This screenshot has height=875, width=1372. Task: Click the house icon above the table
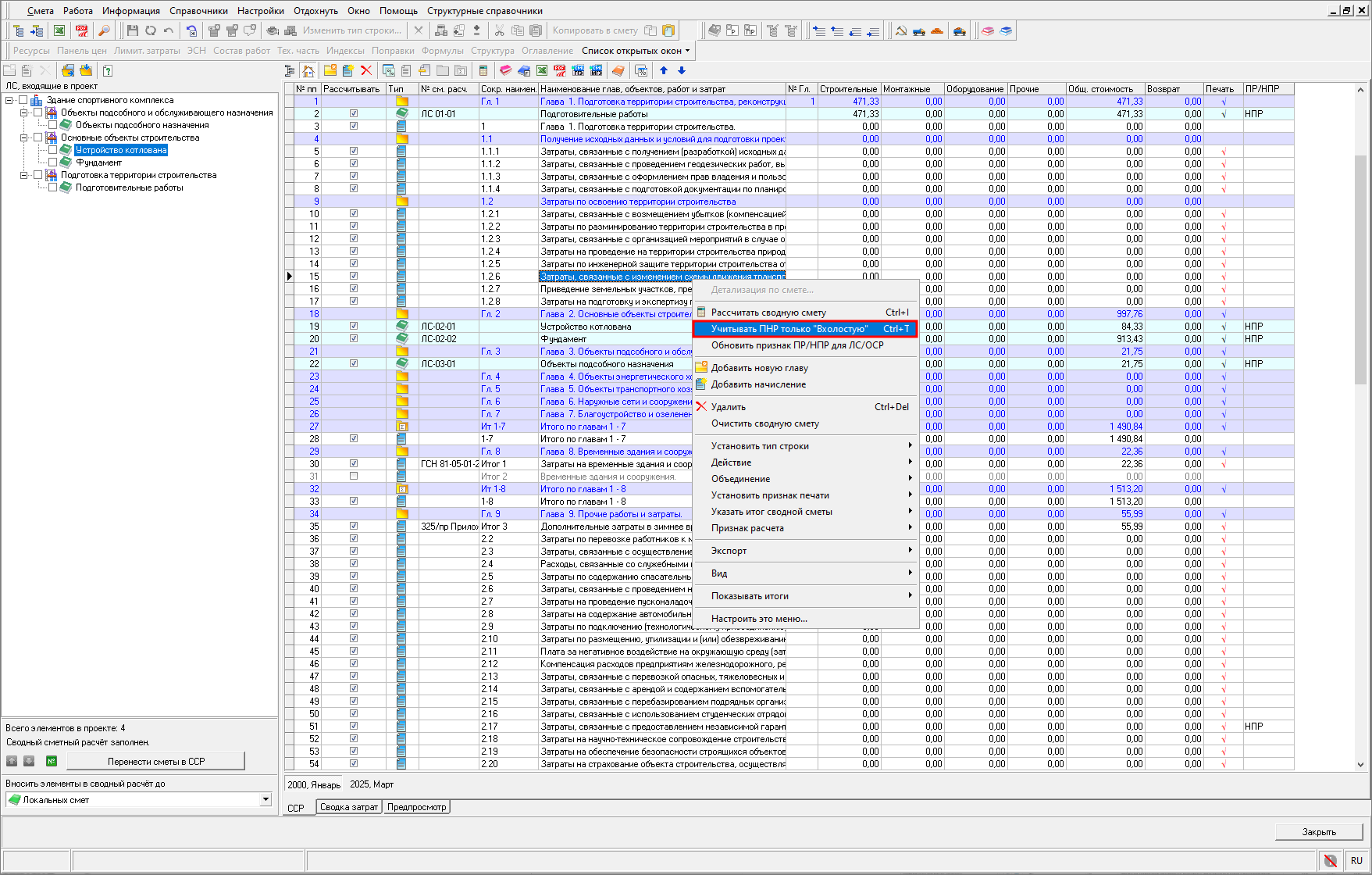tap(308, 71)
